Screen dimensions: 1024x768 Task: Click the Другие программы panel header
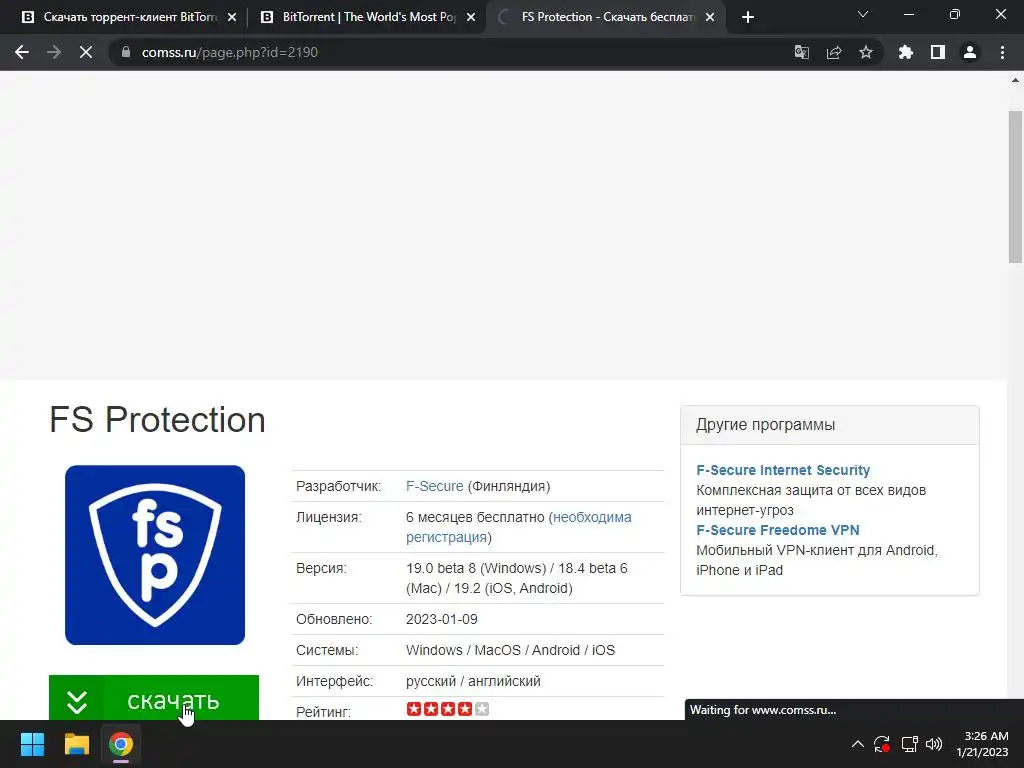[829, 424]
